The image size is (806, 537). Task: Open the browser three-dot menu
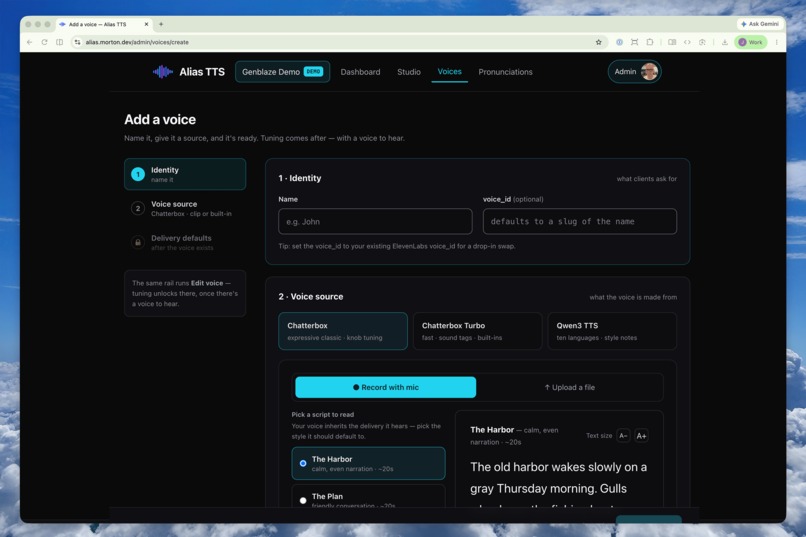click(x=777, y=42)
